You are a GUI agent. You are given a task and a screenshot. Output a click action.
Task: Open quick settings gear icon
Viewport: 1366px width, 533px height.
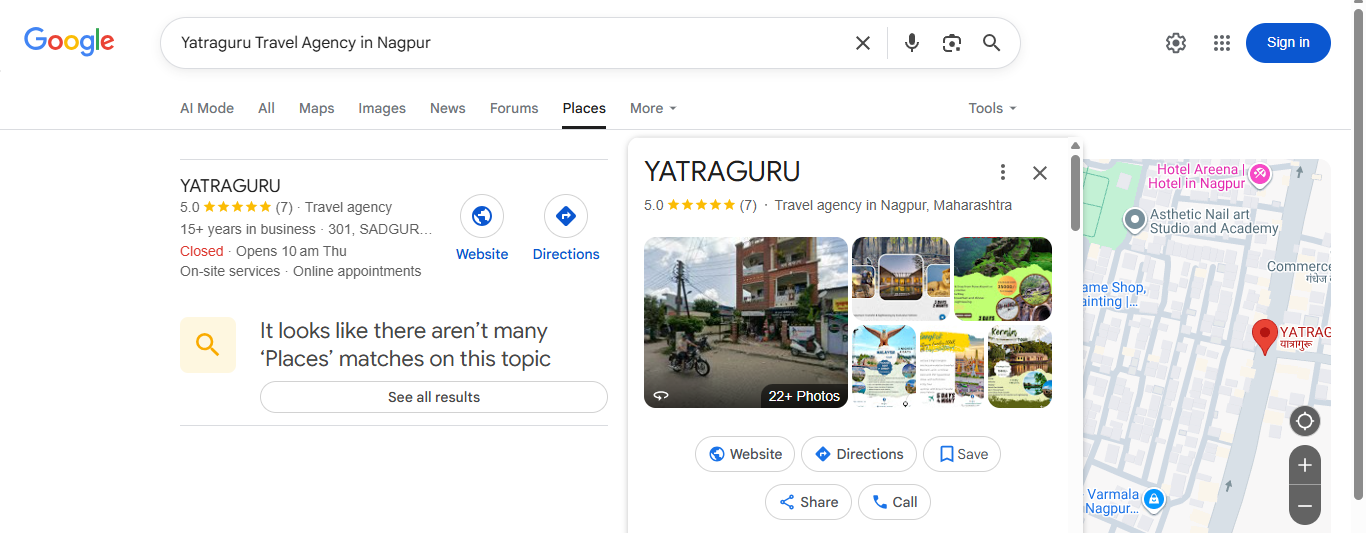coord(1176,43)
